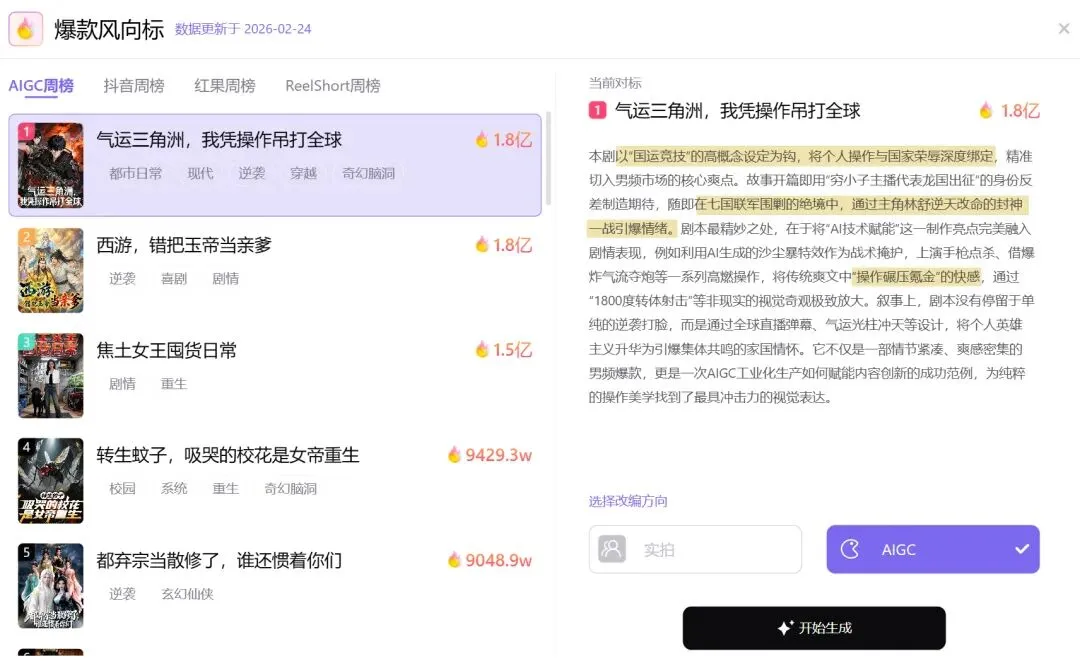
Task: Click title 都弃宗当散修了，谁还惯着你们
Action: 219,560
